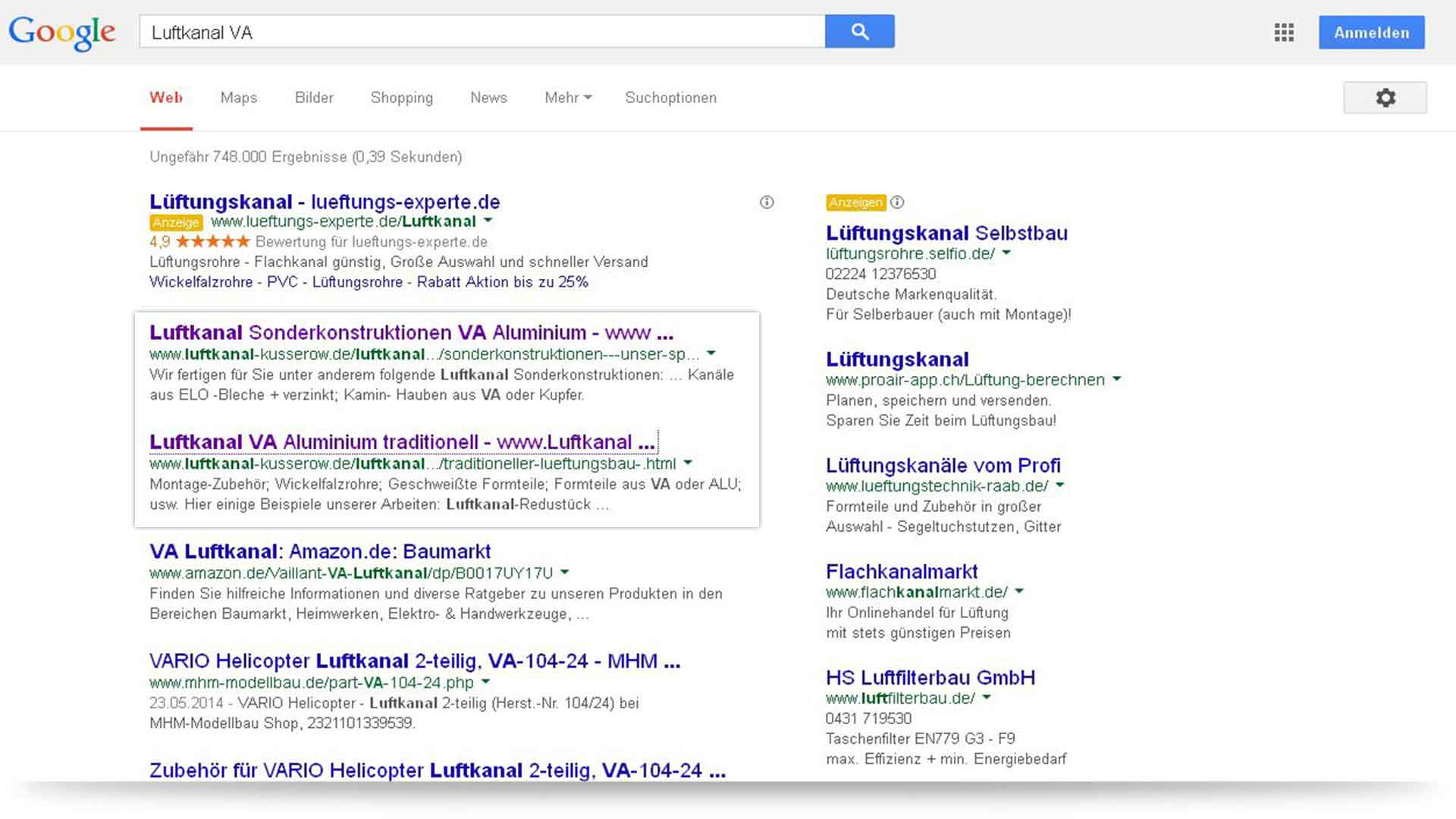Click the 4,9 star rating for lueftungs-experte.de
The width and height of the screenshot is (1456, 819).
pyautogui.click(x=199, y=242)
